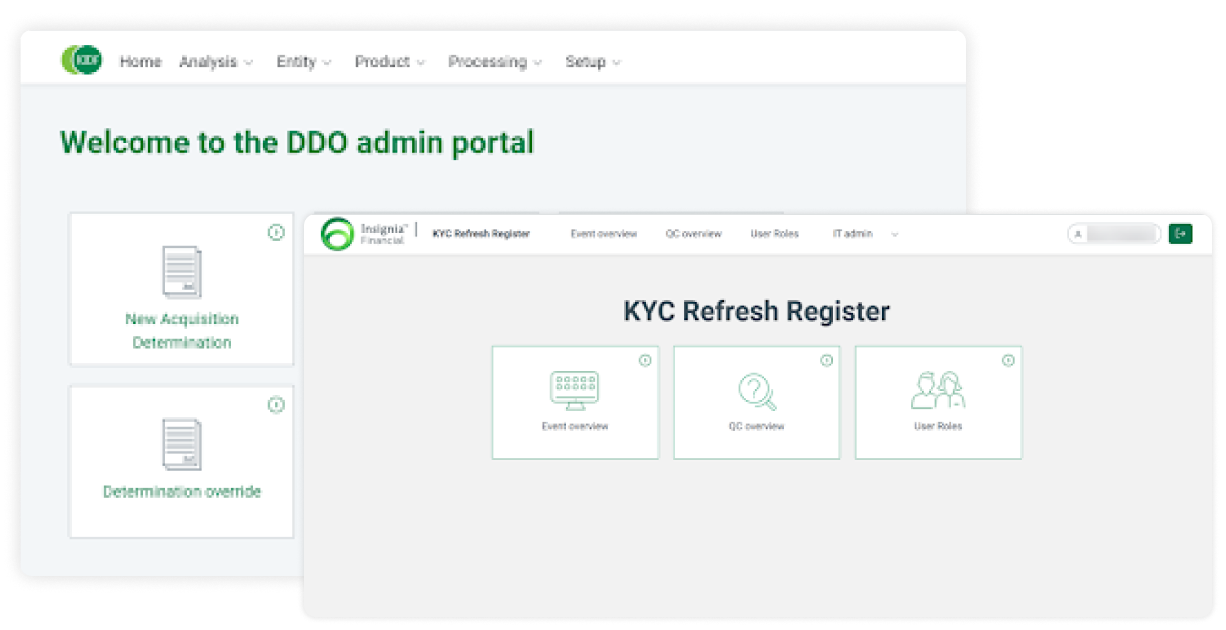Show info on QC overview card
This screenshot has height=630, width=1226.
827,360
